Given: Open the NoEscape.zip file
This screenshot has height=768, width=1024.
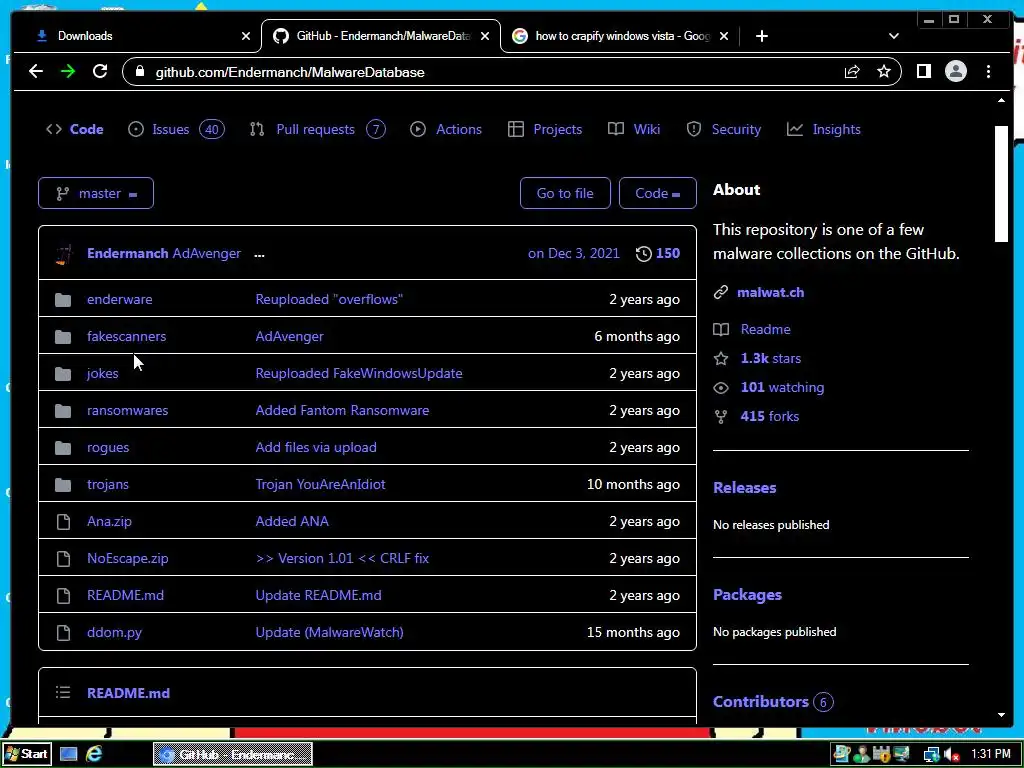Looking at the screenshot, I should click(127, 558).
